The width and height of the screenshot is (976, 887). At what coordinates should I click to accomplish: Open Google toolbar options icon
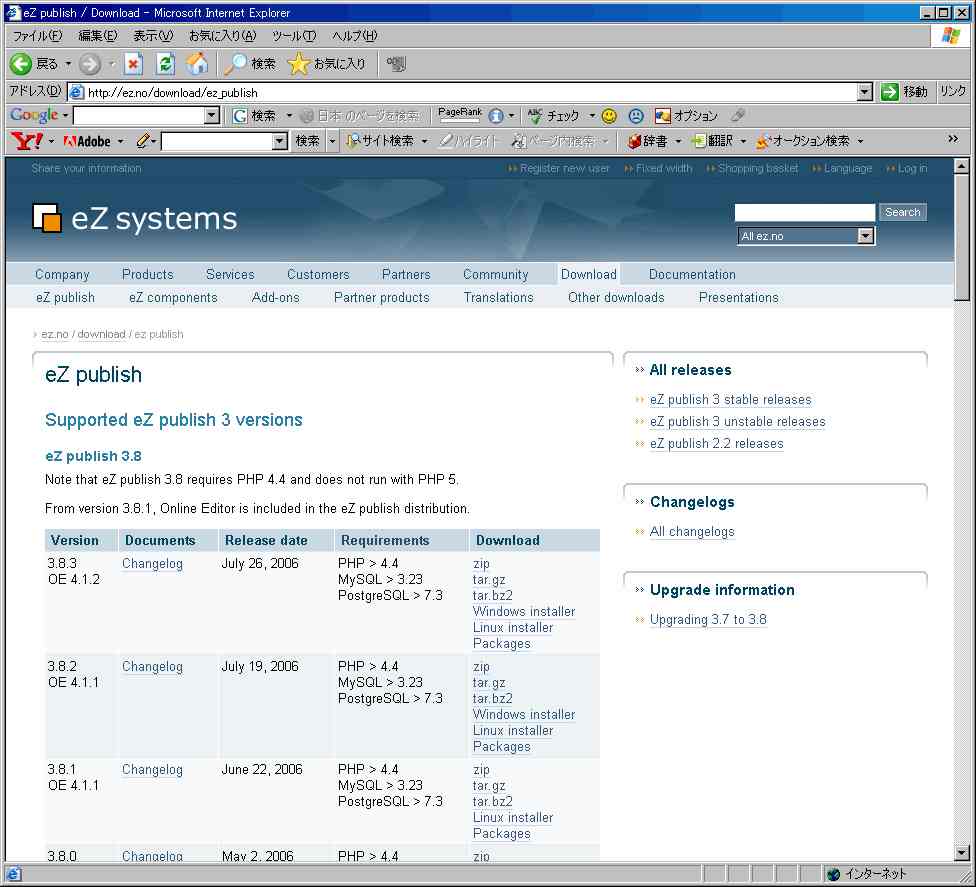click(x=662, y=116)
